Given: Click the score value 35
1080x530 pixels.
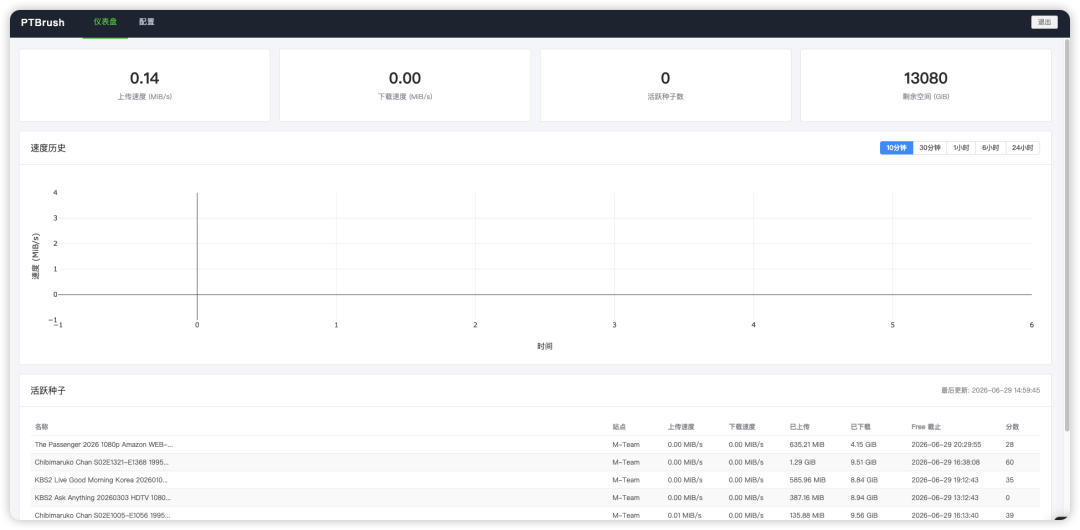Looking at the screenshot, I should [1010, 480].
